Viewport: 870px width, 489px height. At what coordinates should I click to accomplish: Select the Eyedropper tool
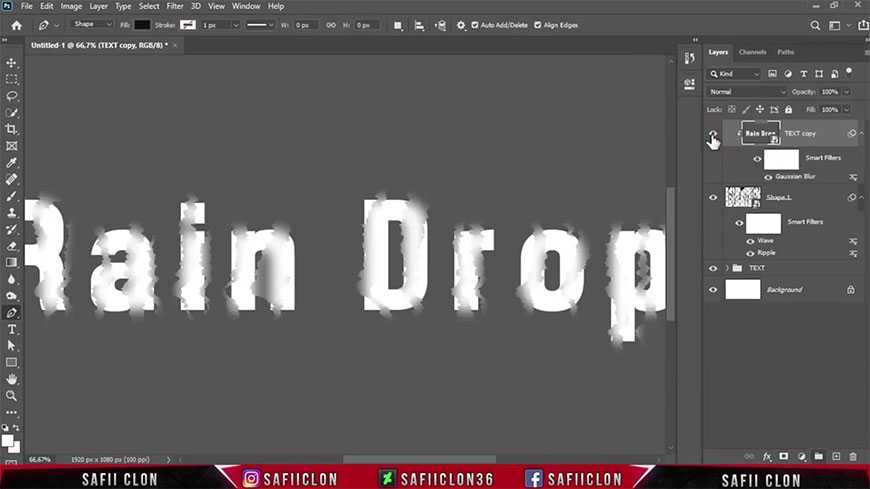click(12, 162)
